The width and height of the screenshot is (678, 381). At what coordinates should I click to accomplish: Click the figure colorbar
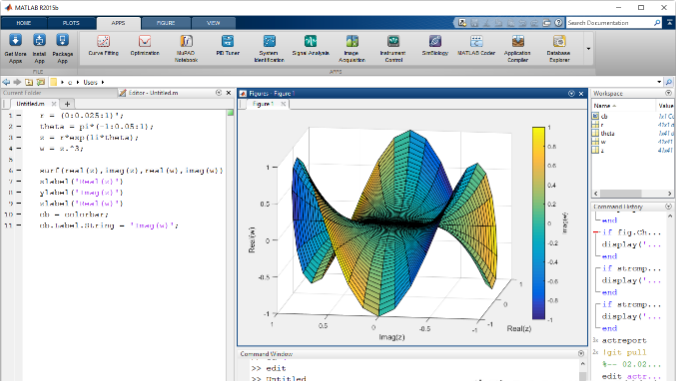click(x=538, y=223)
